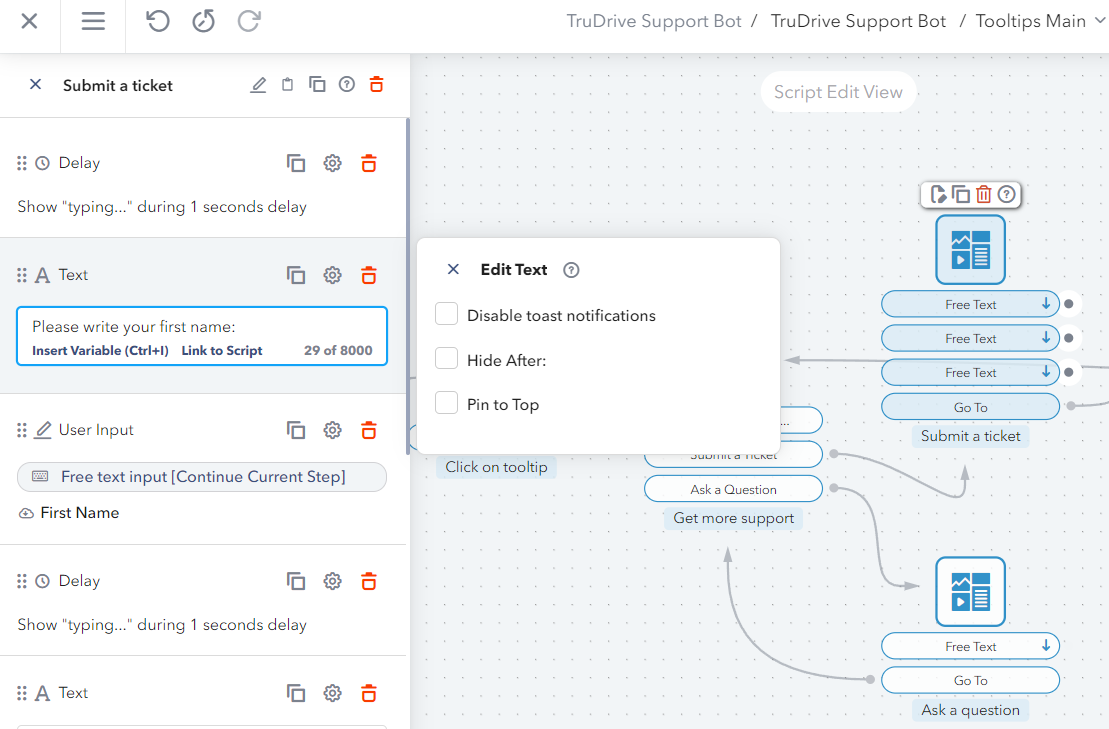The image size is (1109, 729).
Task: Copy the User Input action
Action: (x=296, y=430)
